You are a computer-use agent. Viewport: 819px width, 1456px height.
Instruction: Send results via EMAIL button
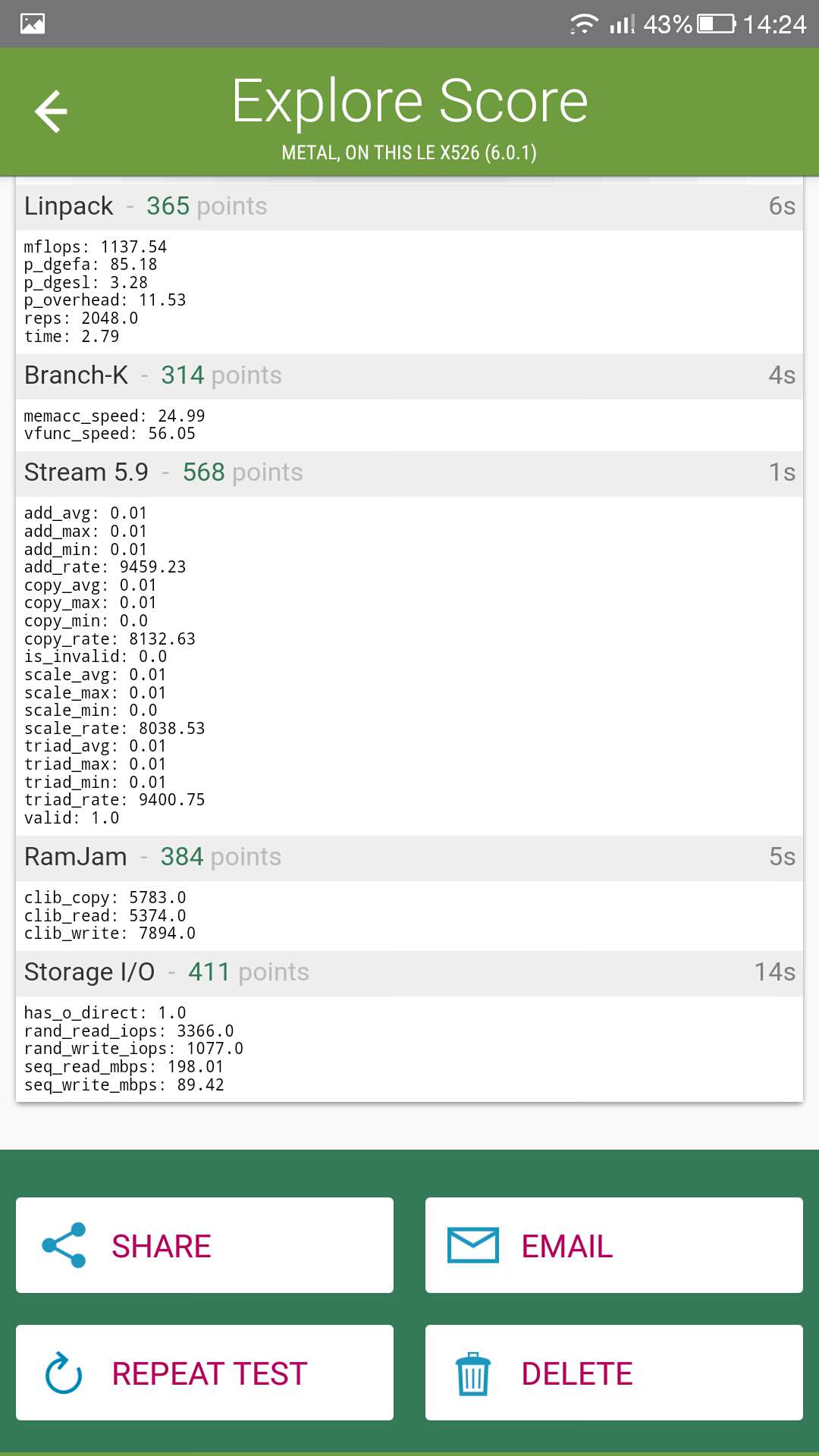pos(614,1245)
